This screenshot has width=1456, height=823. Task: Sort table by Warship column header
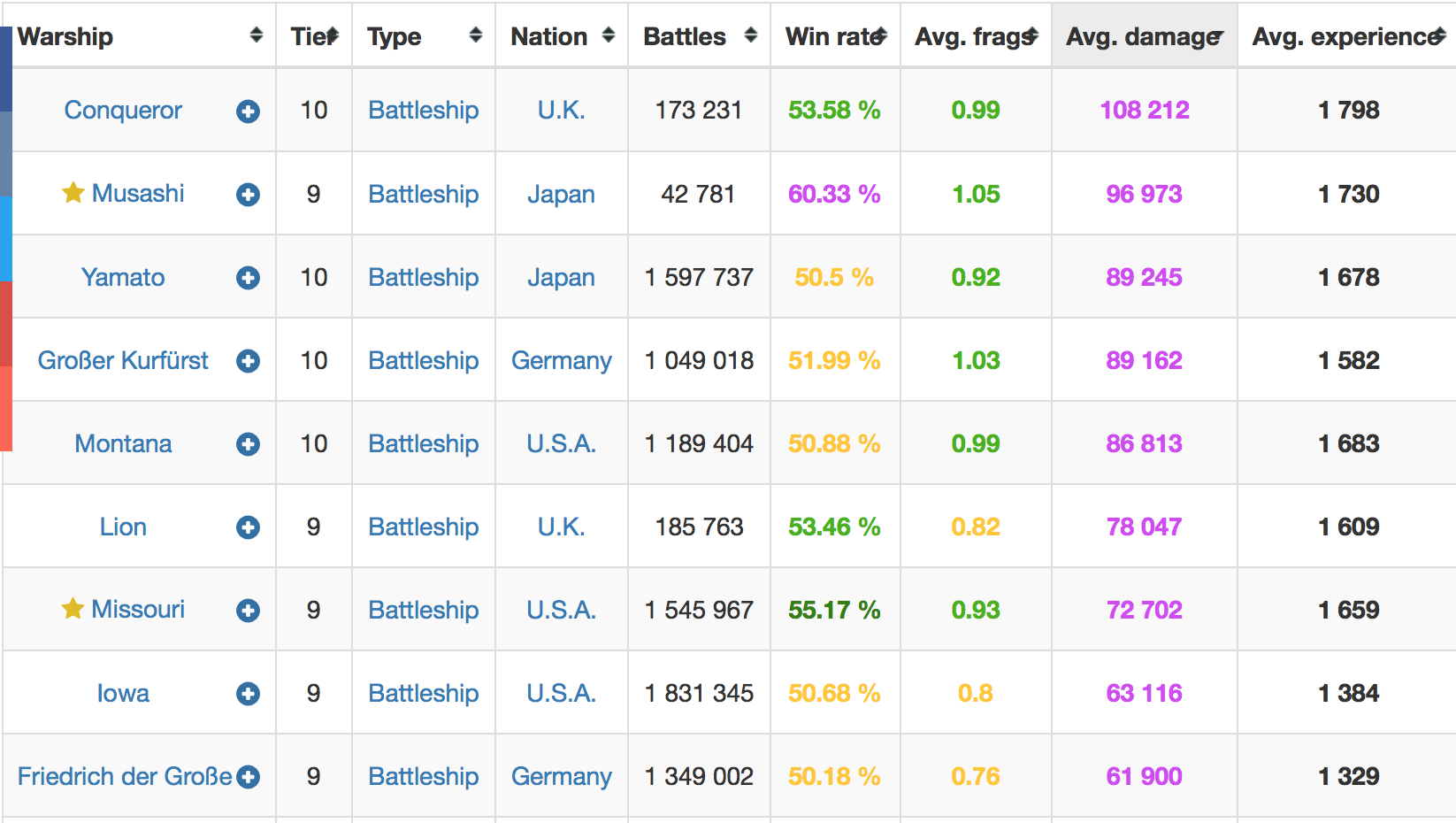(65, 36)
